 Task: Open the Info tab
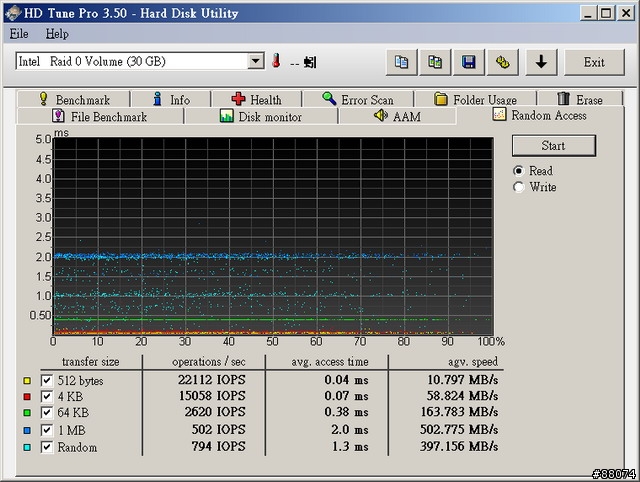(x=171, y=99)
